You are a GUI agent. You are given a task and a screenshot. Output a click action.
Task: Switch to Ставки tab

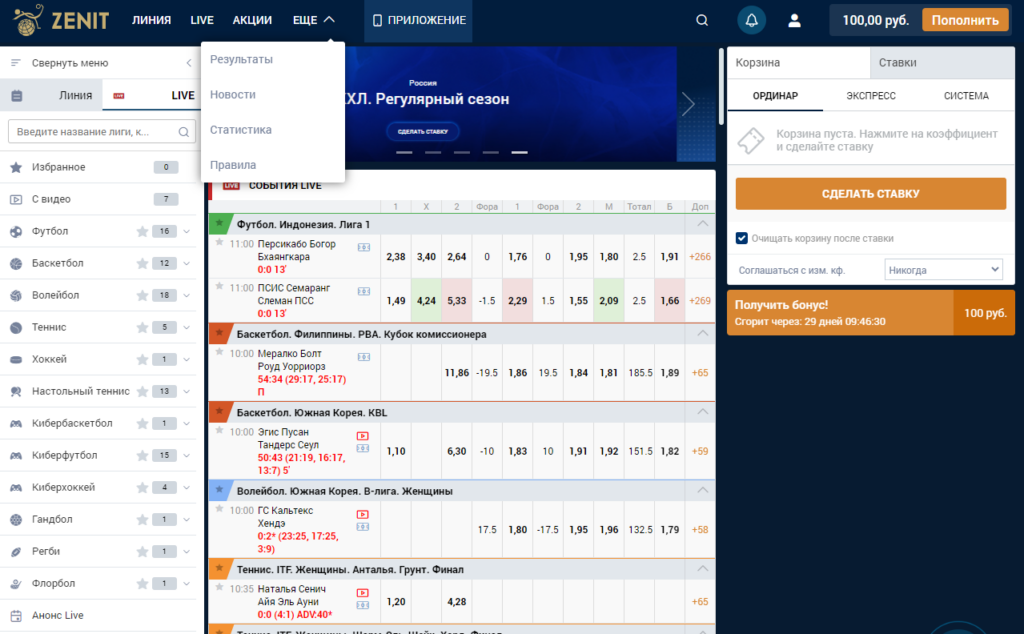942,63
